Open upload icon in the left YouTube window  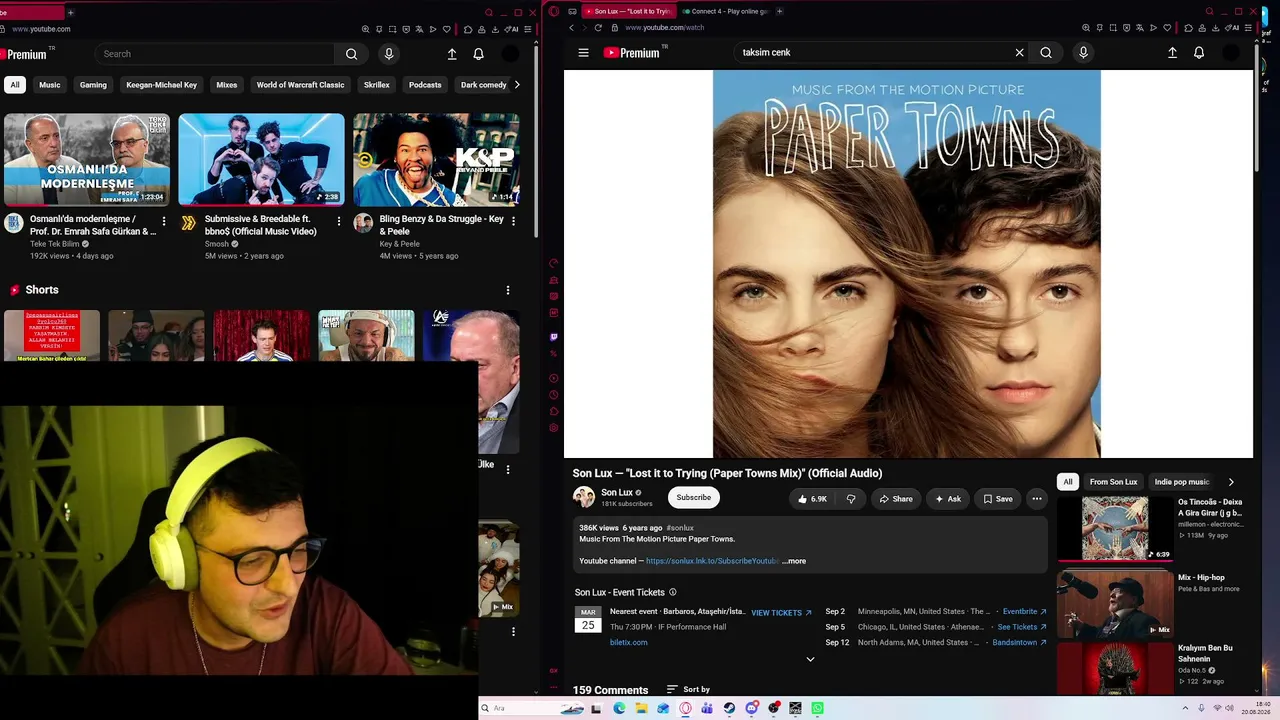[452, 54]
